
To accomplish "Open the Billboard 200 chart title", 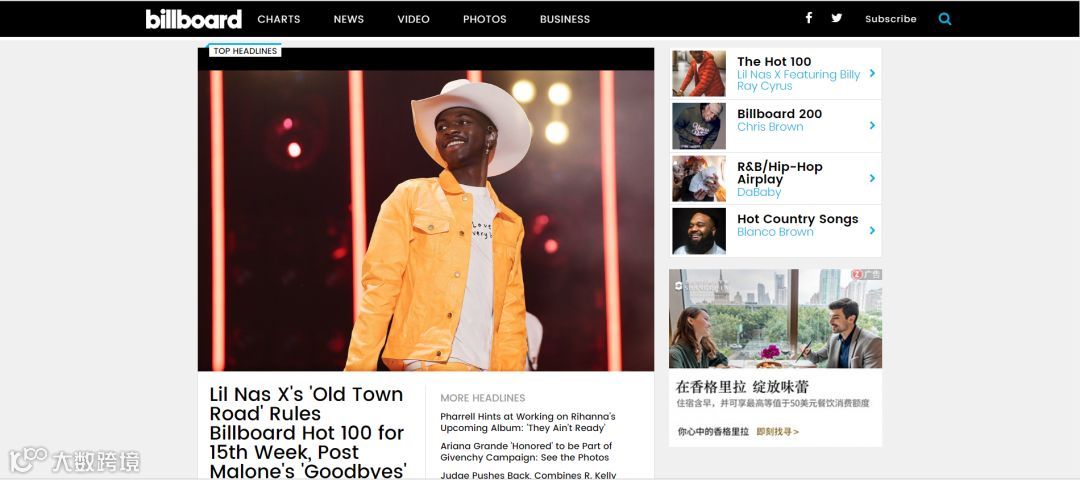I will 779,114.
